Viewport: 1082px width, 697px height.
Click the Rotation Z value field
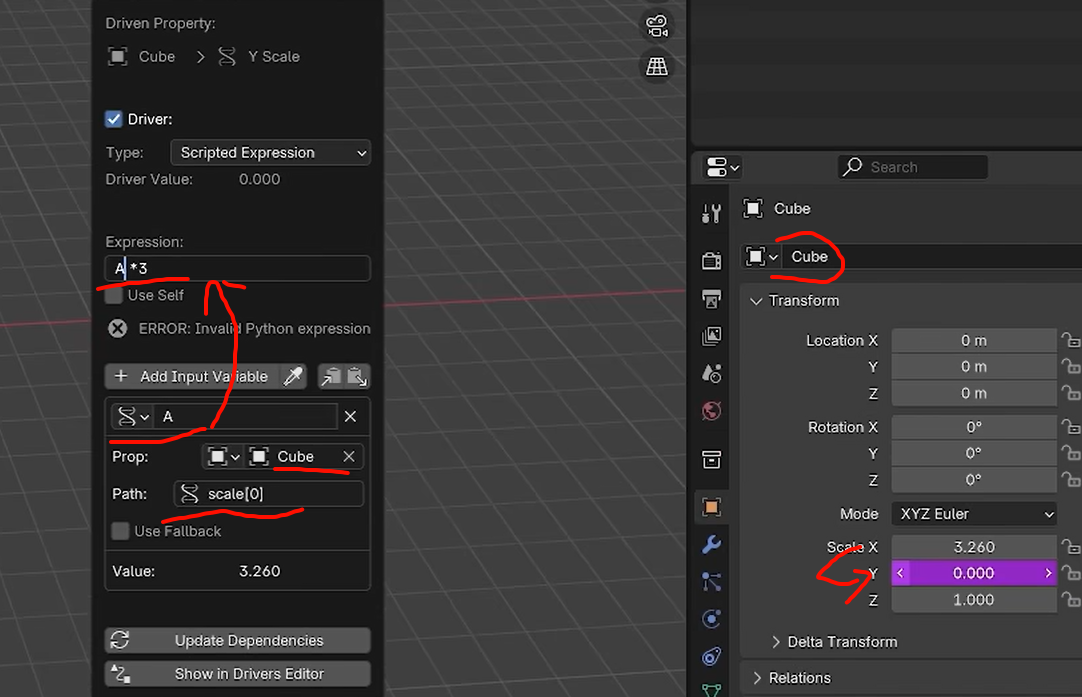coord(974,480)
